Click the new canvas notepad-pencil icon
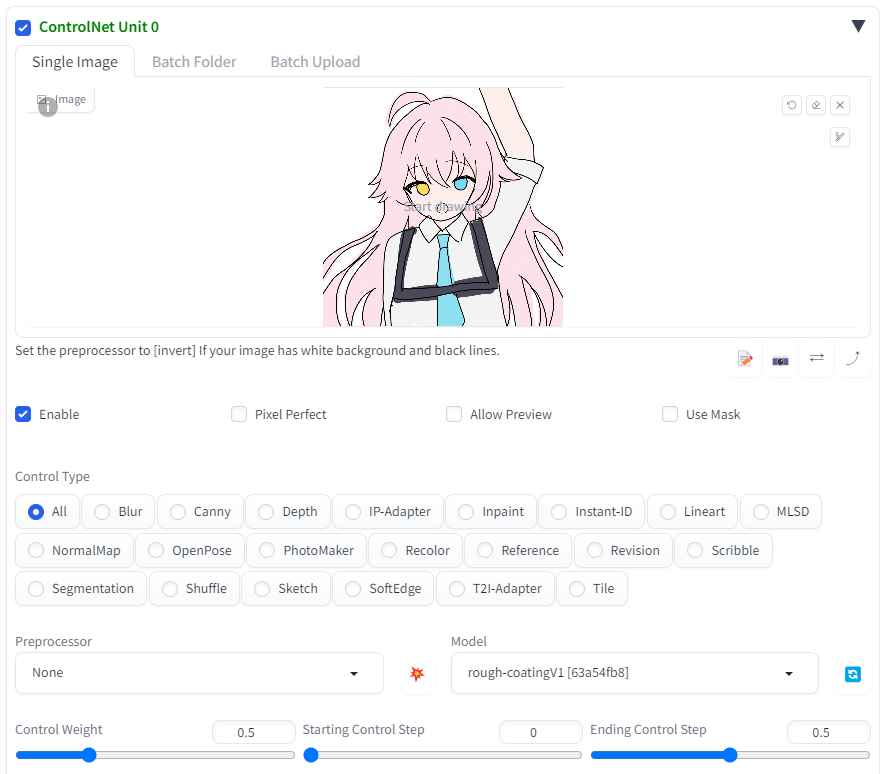This screenshot has width=891, height=774. click(x=745, y=359)
